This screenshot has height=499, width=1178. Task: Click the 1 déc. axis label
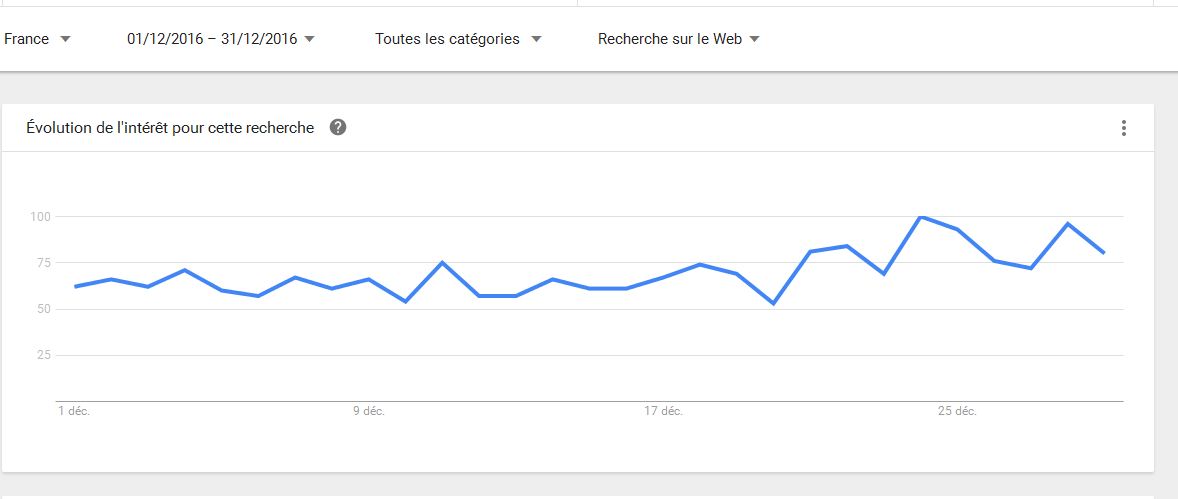click(x=74, y=411)
